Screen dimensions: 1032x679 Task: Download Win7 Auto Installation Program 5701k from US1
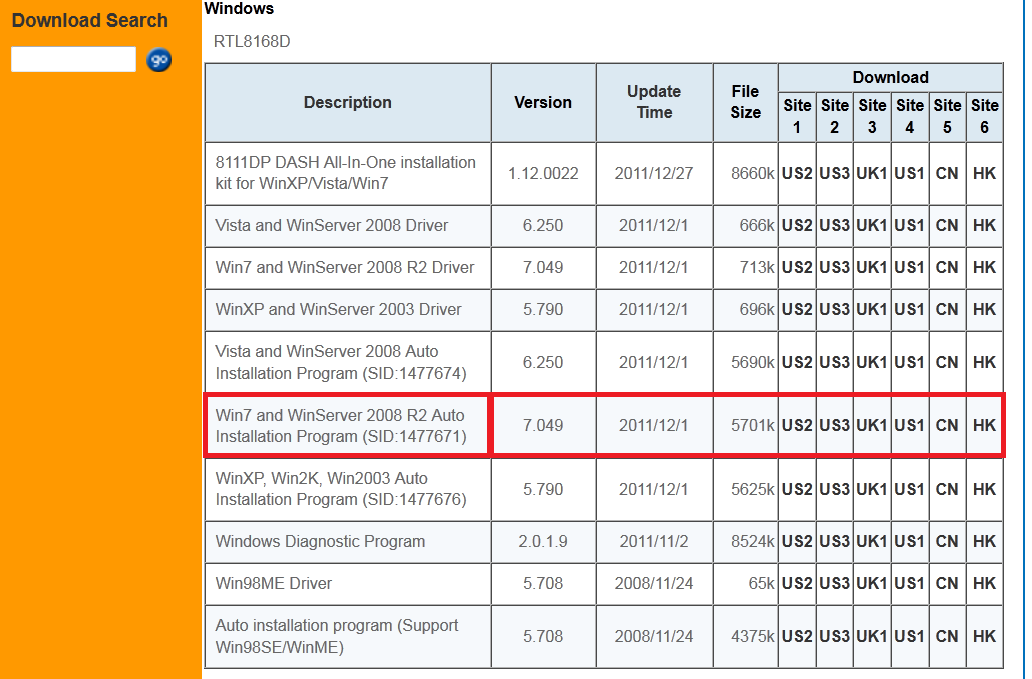pyautogui.click(x=910, y=426)
